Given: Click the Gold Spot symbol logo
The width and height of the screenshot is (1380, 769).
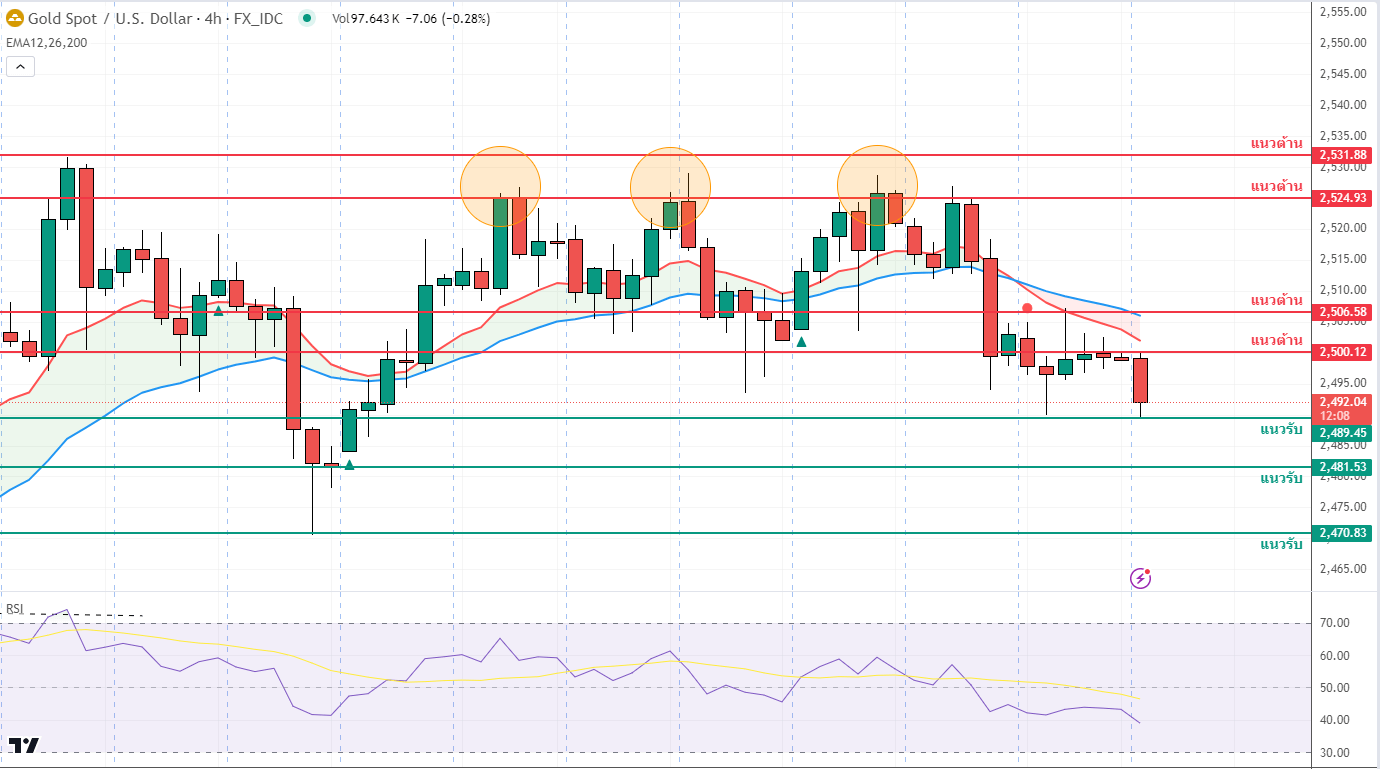Looking at the screenshot, I should [15, 18].
